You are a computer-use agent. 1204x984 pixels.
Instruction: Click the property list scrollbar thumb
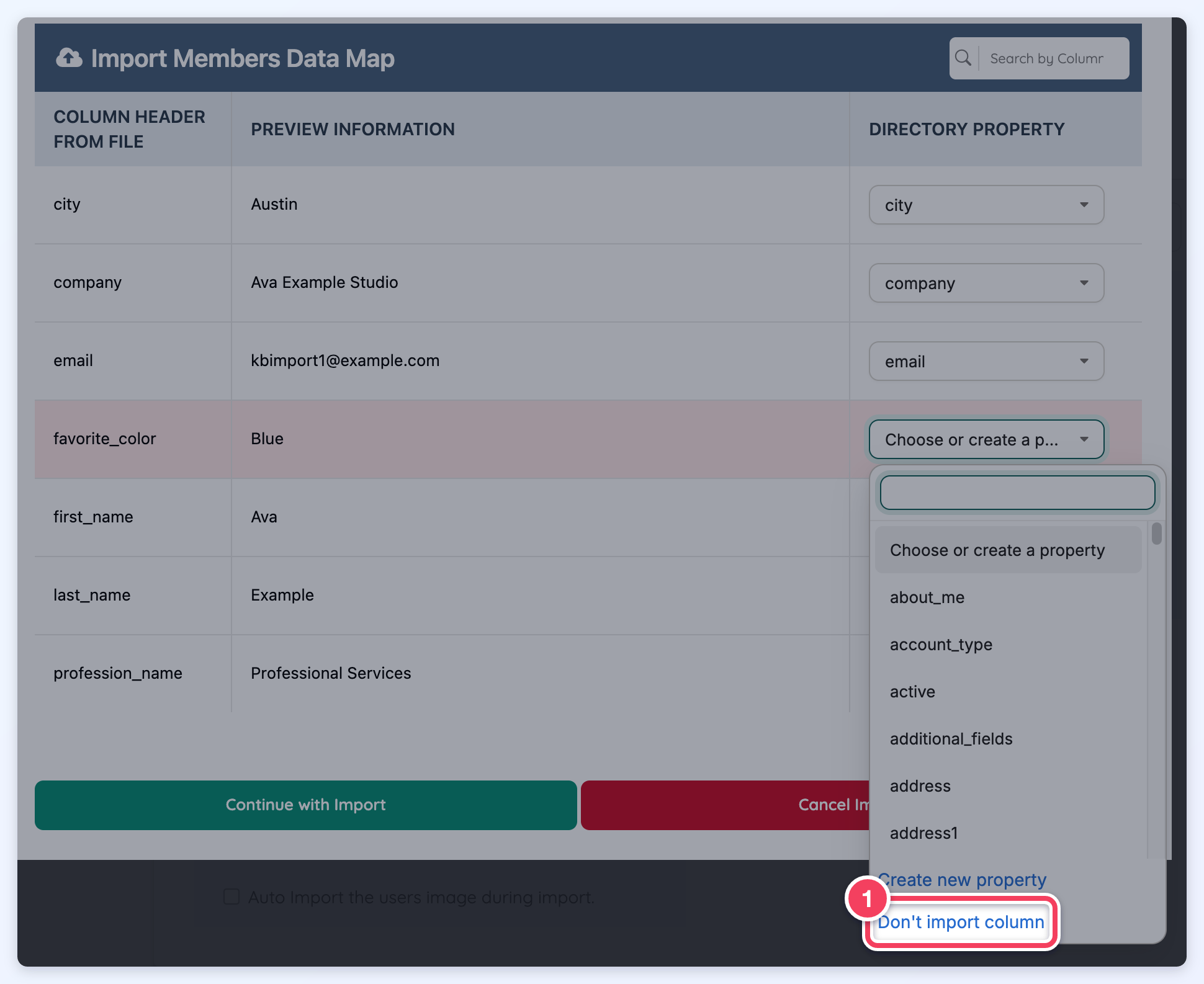[1156, 534]
